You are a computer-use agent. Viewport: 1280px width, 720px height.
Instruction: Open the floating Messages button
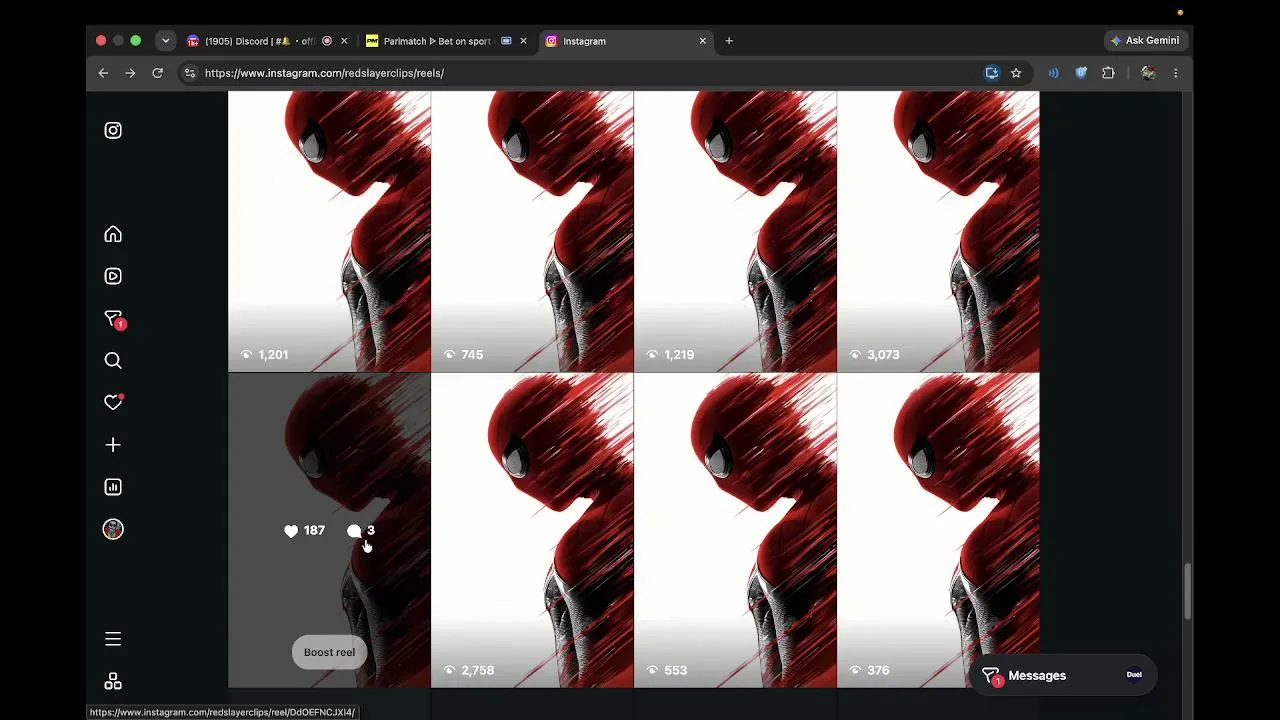(x=1064, y=676)
